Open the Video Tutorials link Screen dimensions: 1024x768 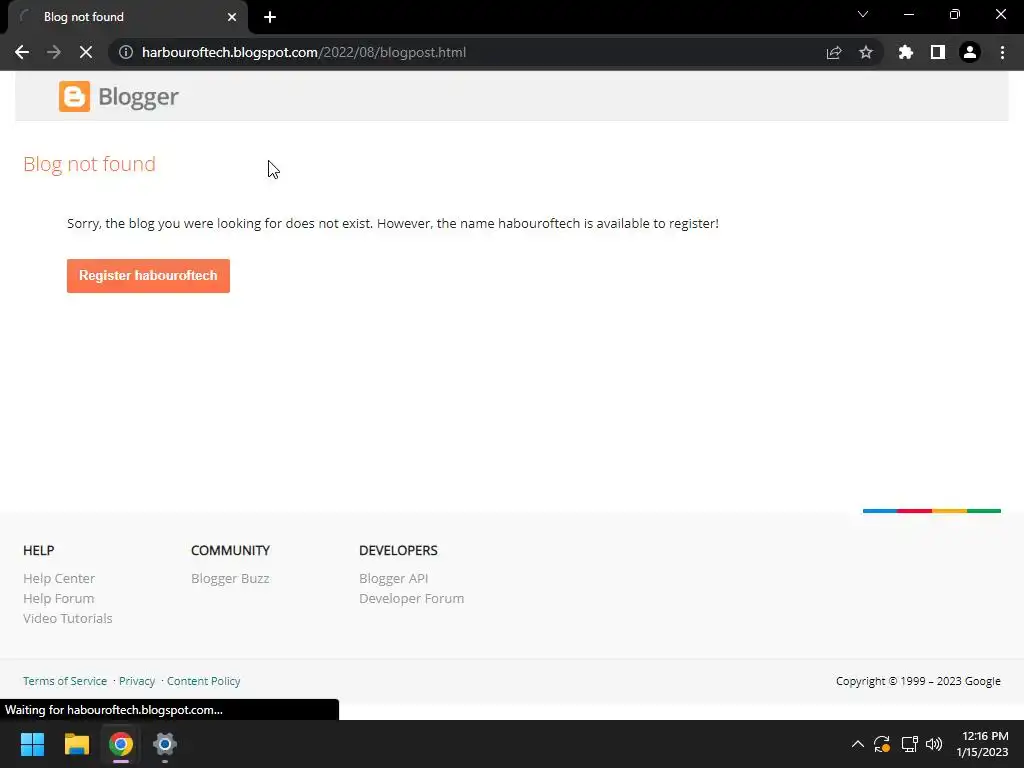68,618
